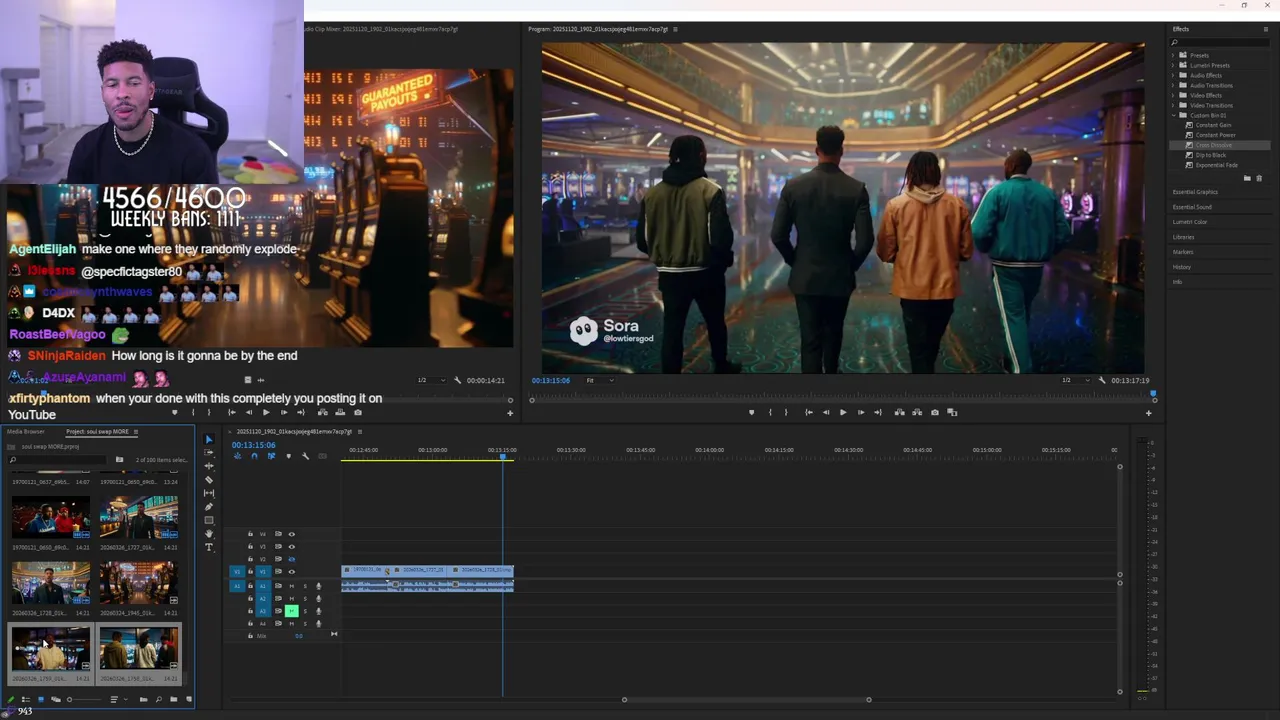Viewport: 1280px width, 720px height.
Task: Select the Slip tool
Action: click(209, 493)
